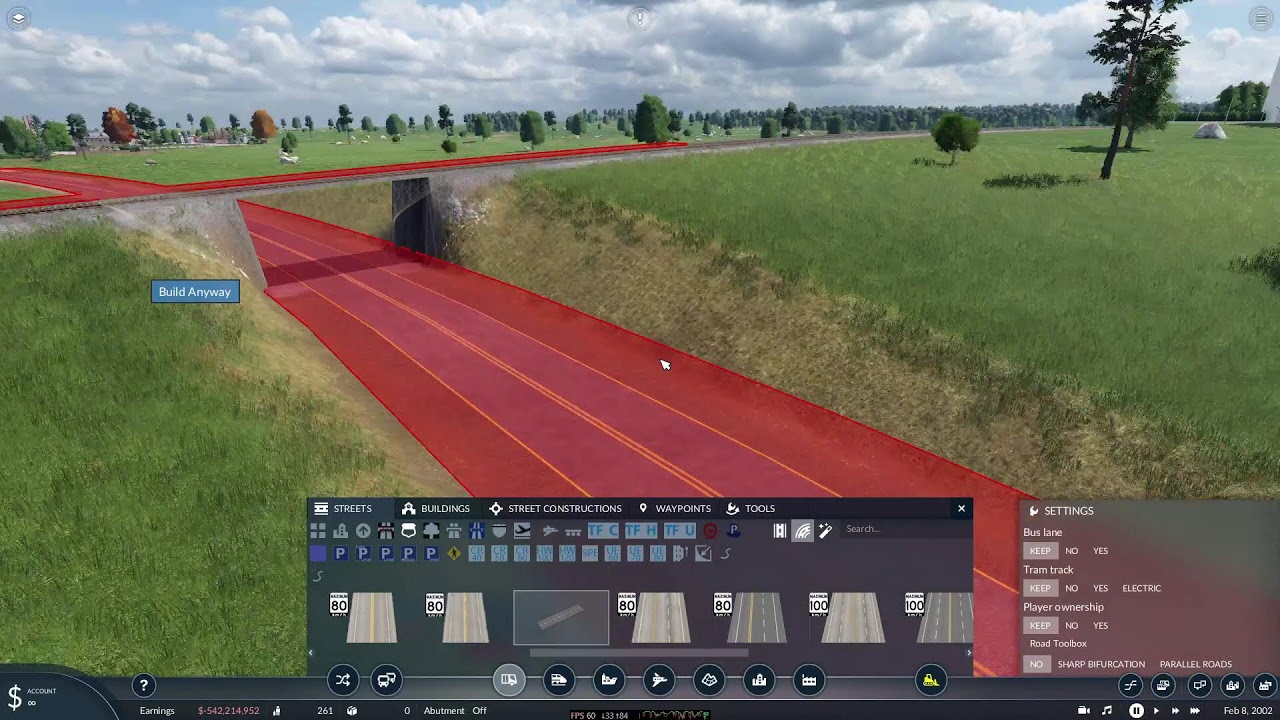The image size is (1280, 720).
Task: Open the terrain tools icon
Action: click(x=709, y=681)
